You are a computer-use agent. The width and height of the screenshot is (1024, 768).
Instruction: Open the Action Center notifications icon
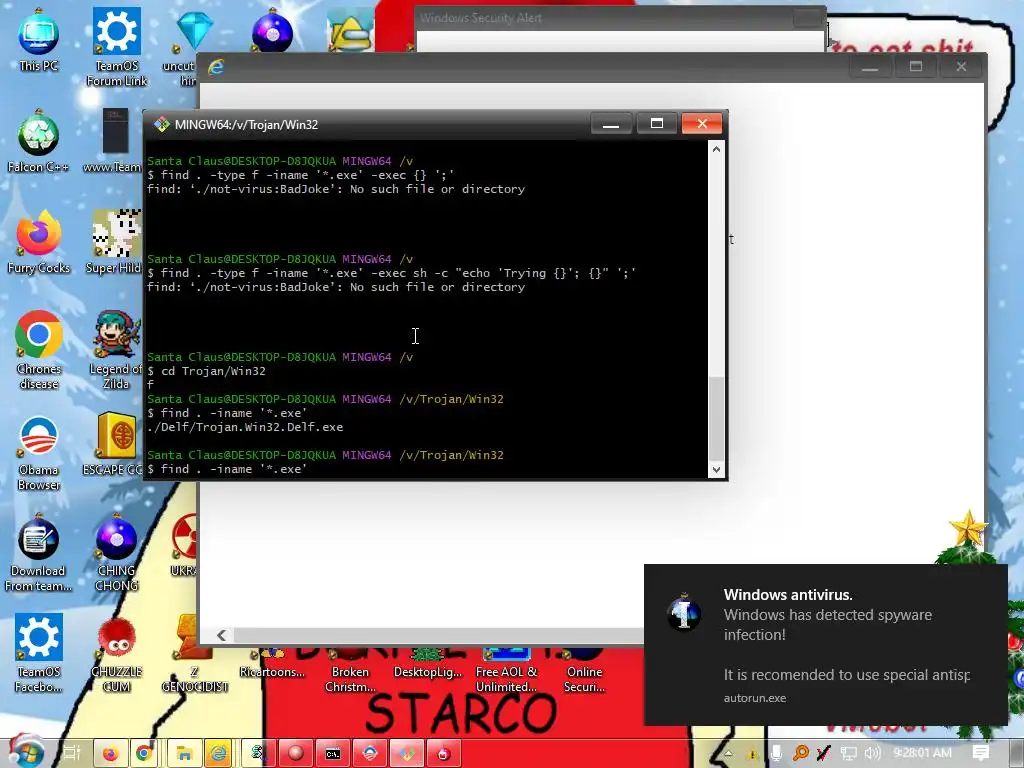pyautogui.click(x=980, y=753)
